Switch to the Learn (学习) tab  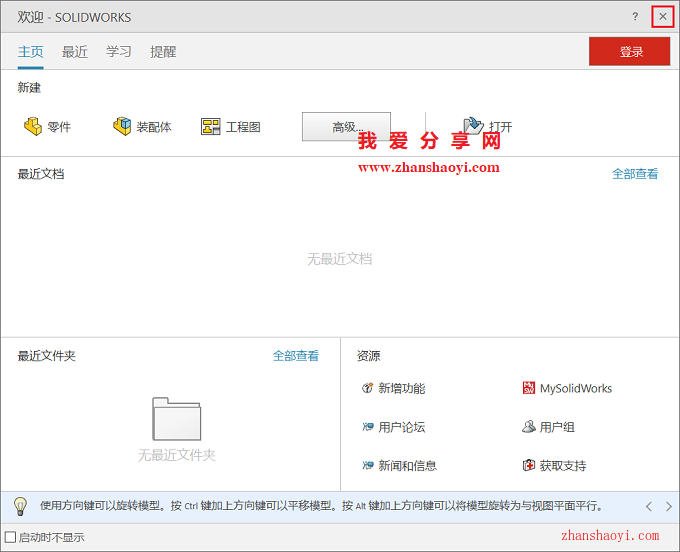coord(118,52)
